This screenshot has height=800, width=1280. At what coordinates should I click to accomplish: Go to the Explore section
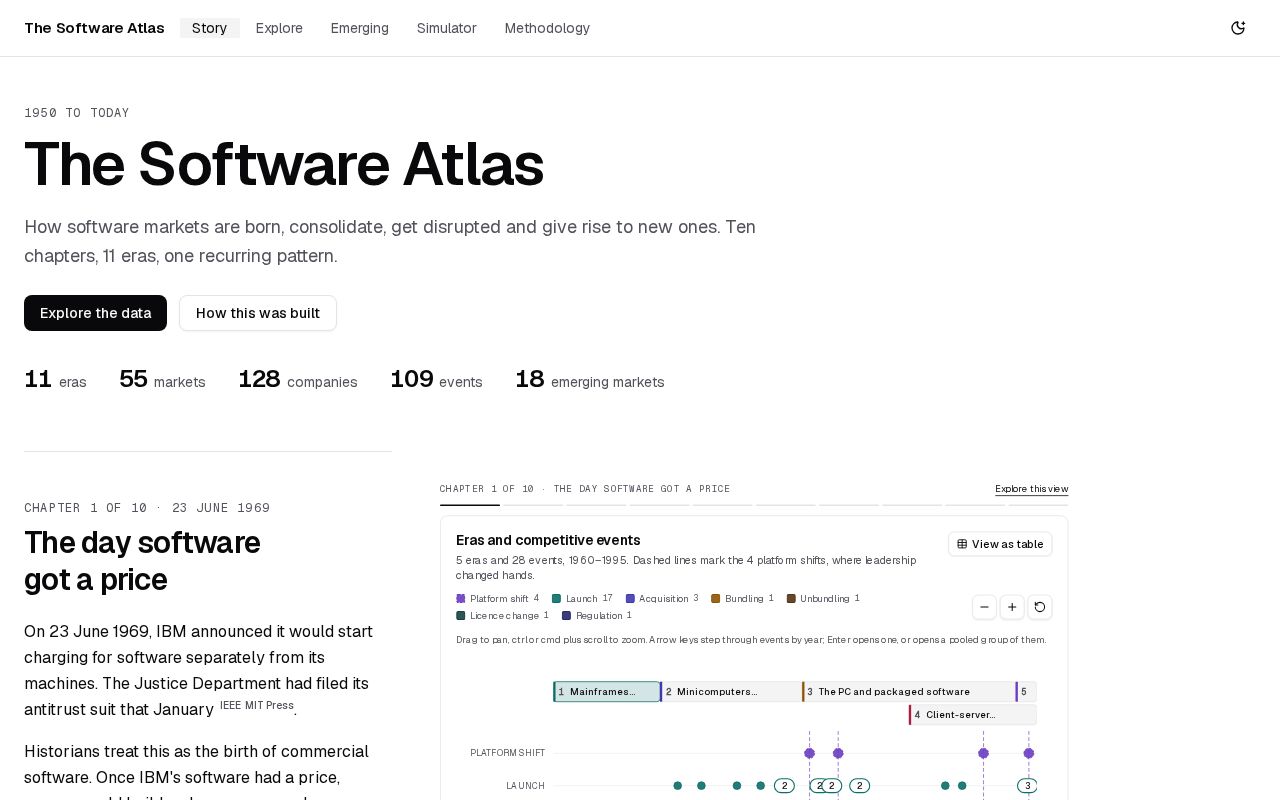coord(279,28)
